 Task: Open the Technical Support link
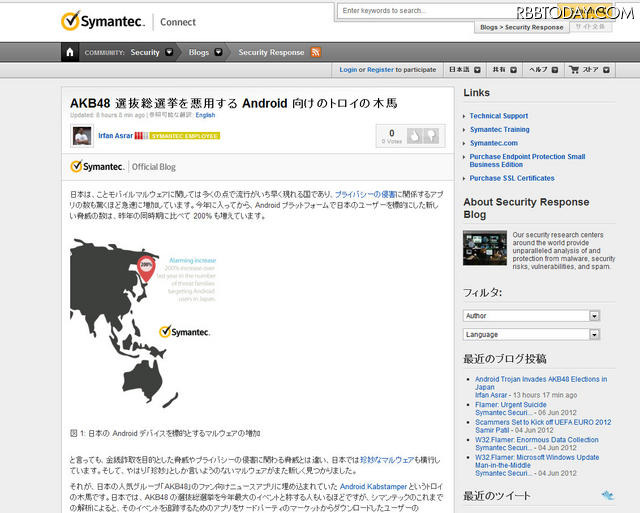point(499,116)
